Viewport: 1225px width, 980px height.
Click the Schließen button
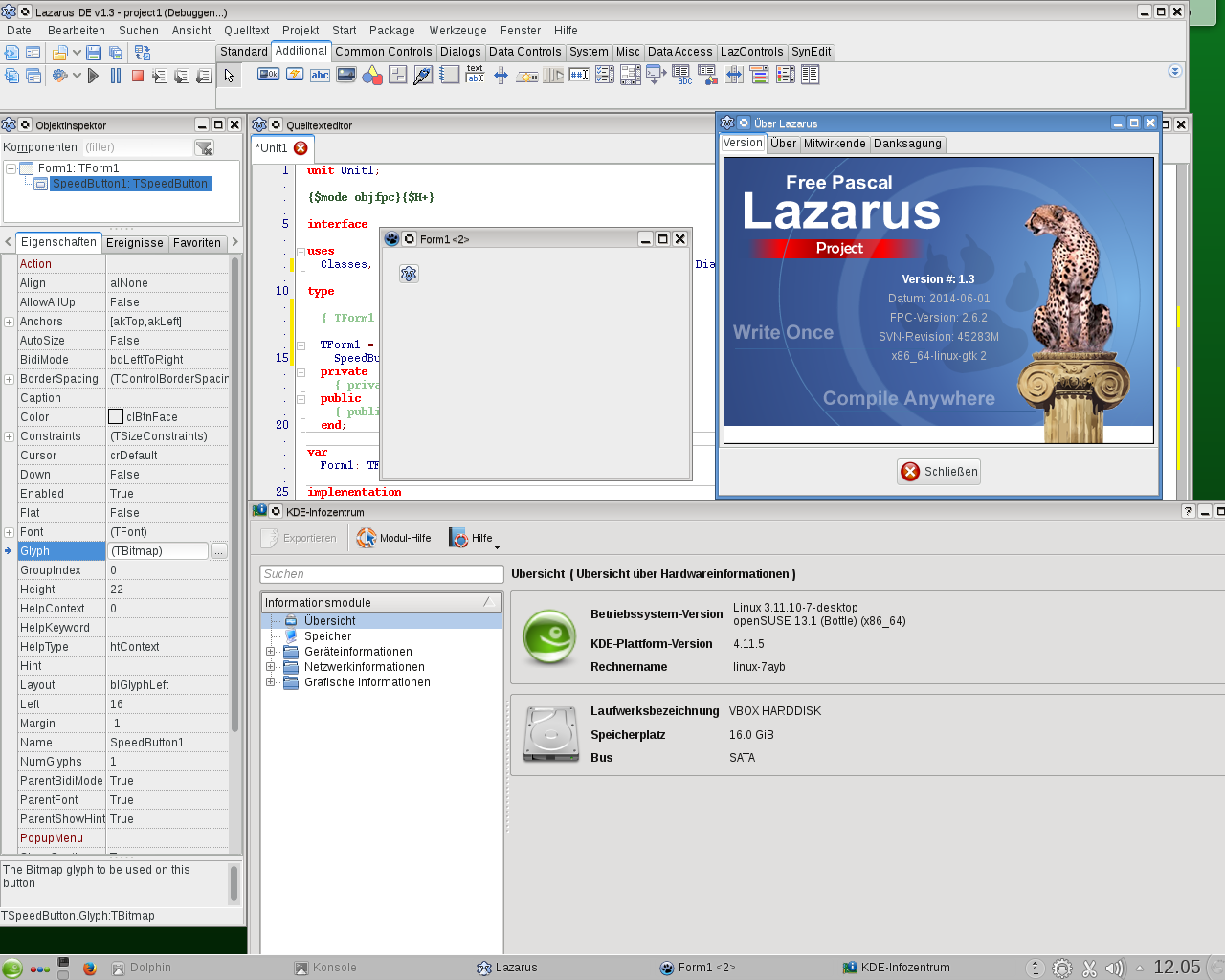[939, 472]
